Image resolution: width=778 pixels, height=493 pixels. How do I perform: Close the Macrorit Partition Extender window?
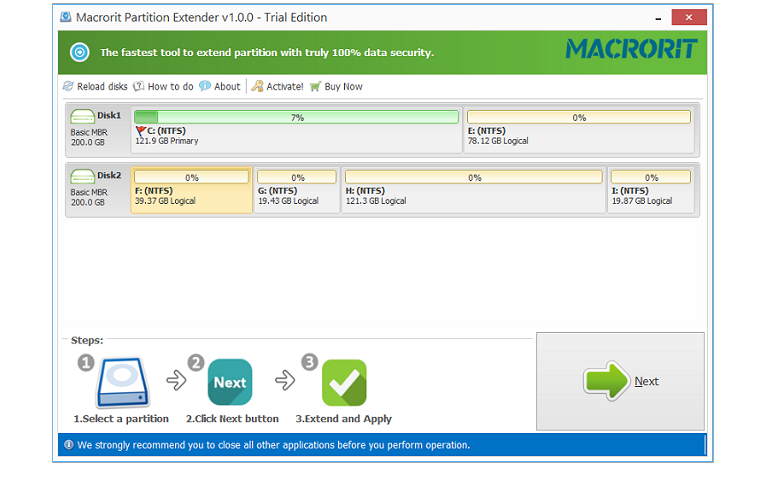[x=689, y=17]
